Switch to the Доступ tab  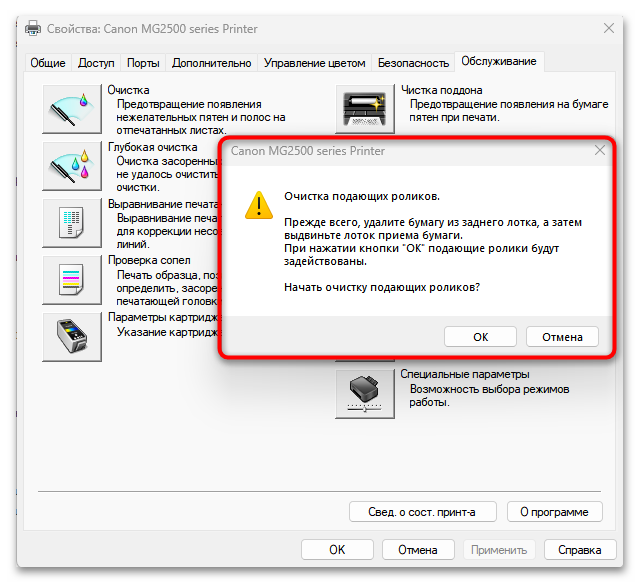96,63
